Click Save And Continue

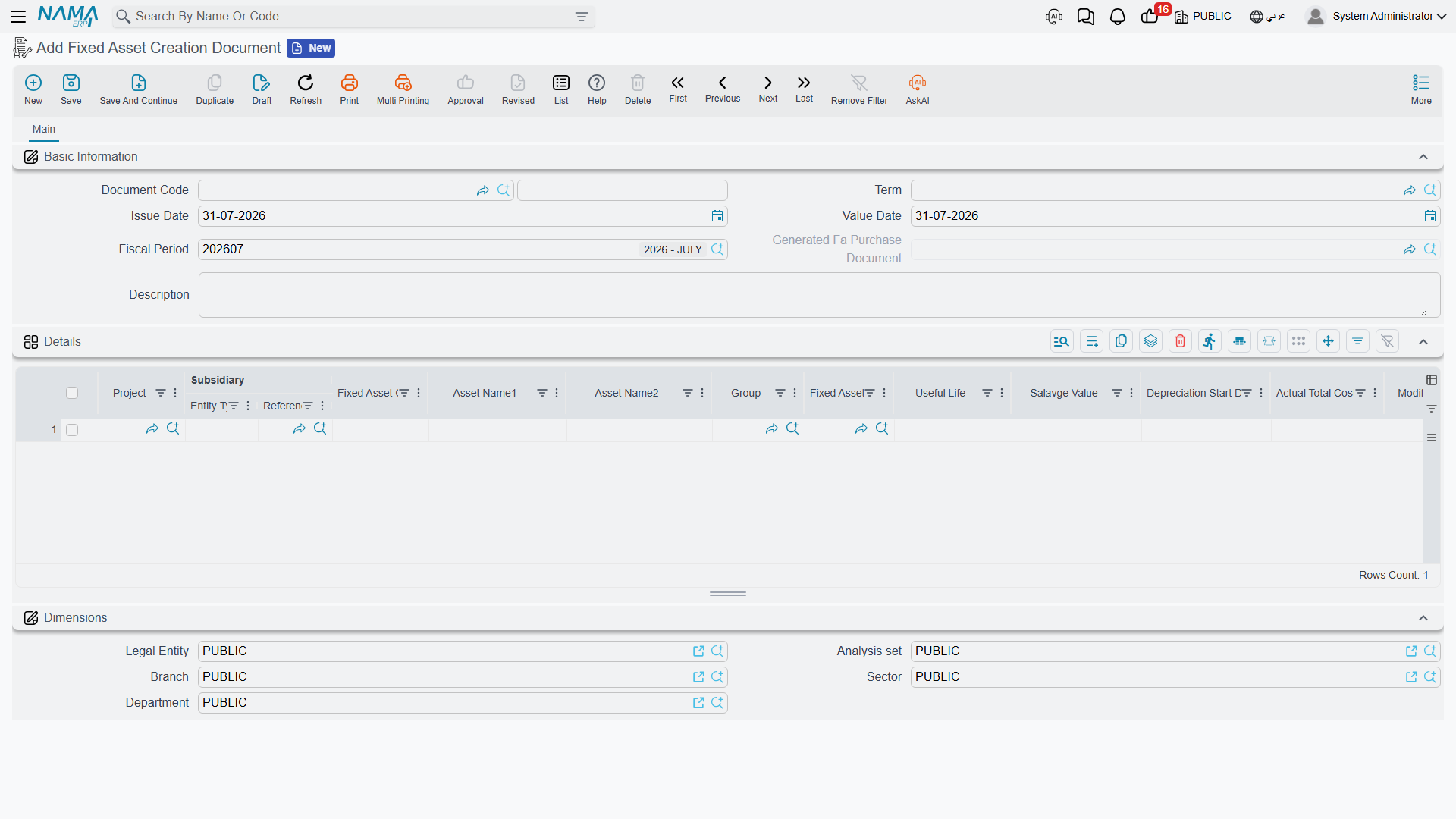pos(139,89)
